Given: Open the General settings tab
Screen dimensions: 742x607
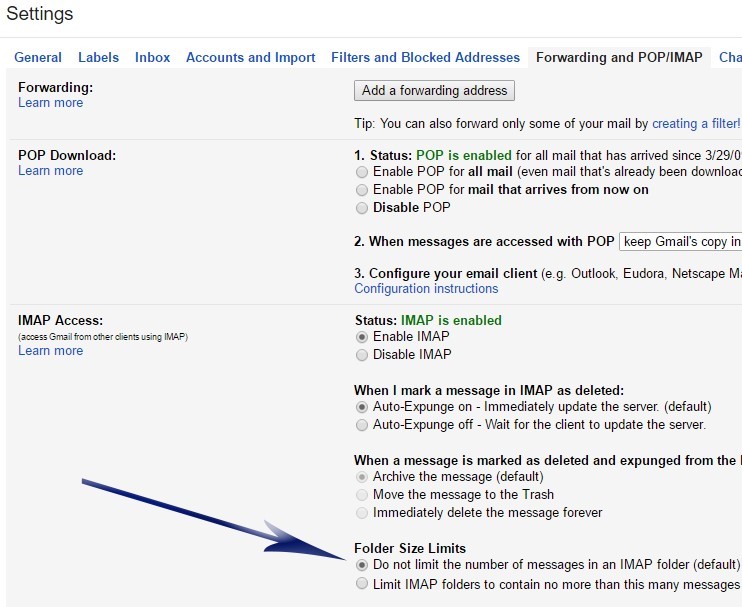Looking at the screenshot, I should (x=40, y=58).
